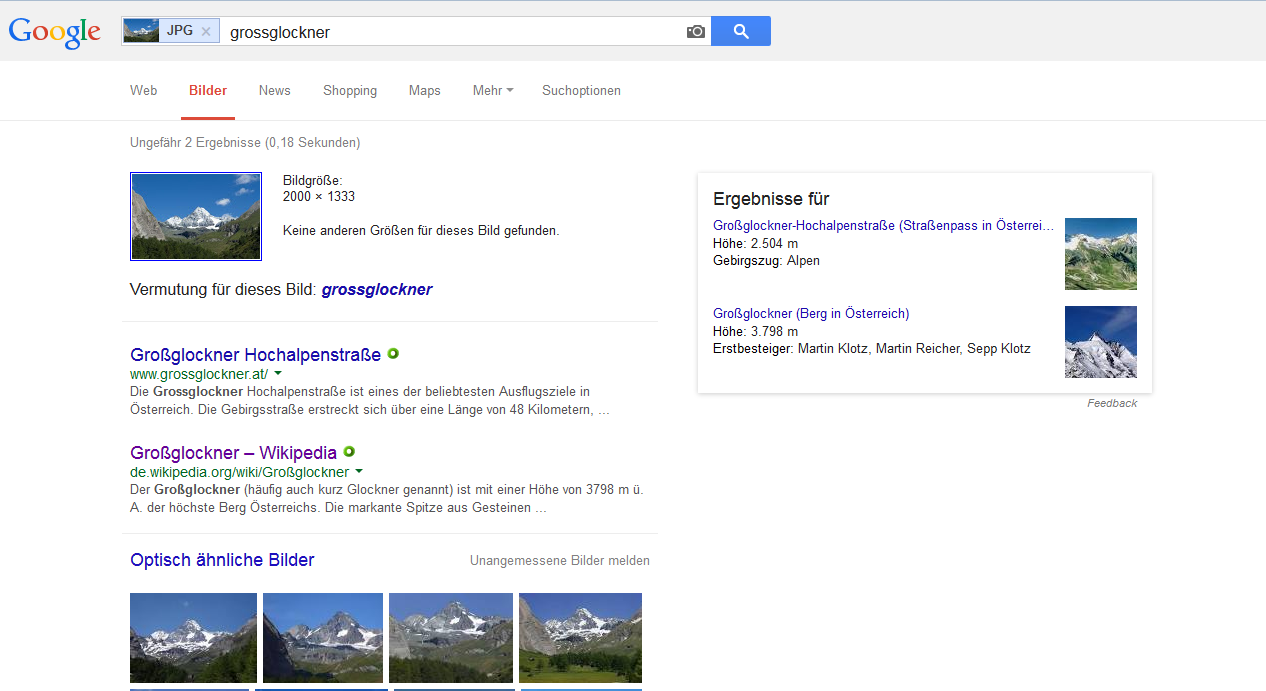This screenshot has height=691, width=1266.
Task: Click the blue magnifier search button
Action: pyautogui.click(x=741, y=31)
